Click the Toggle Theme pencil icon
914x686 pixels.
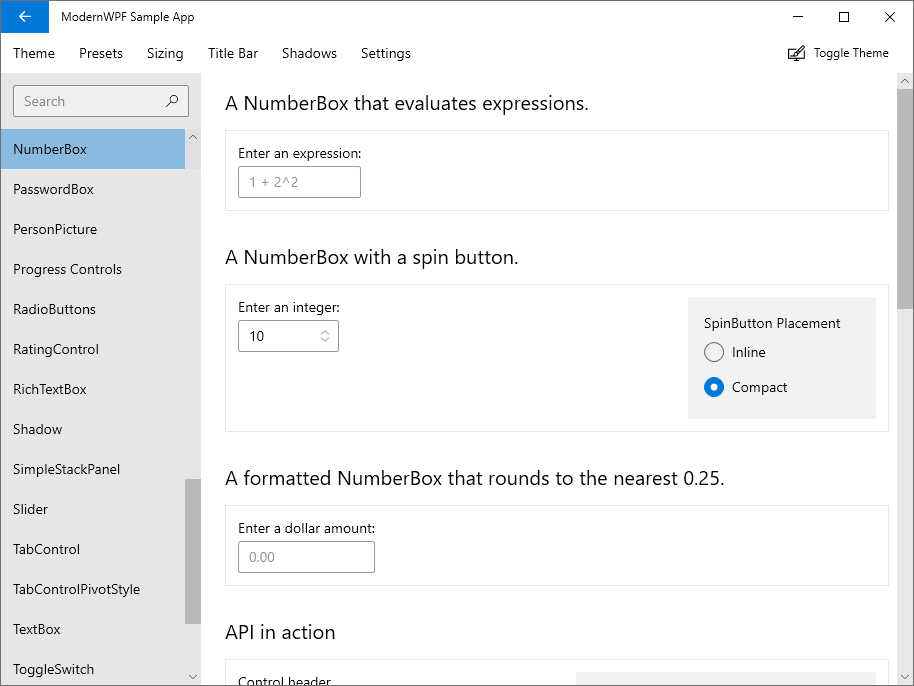(795, 52)
